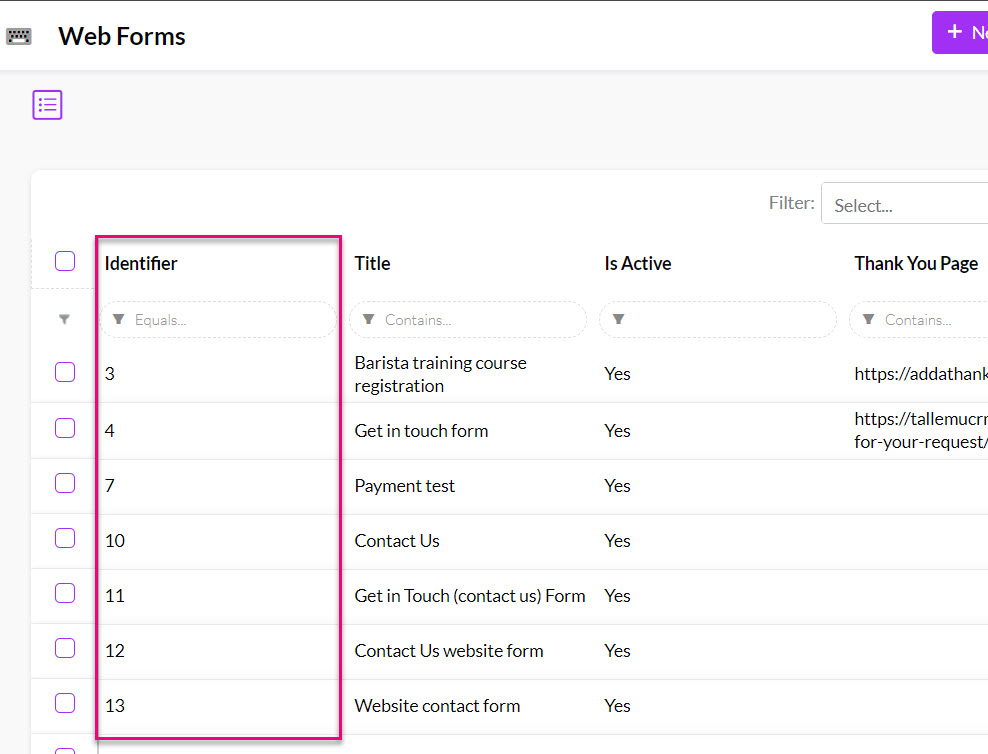Viewport: 988px width, 754px height.
Task: Open the Is Active filter dropdown
Action: pyautogui.click(x=728, y=320)
